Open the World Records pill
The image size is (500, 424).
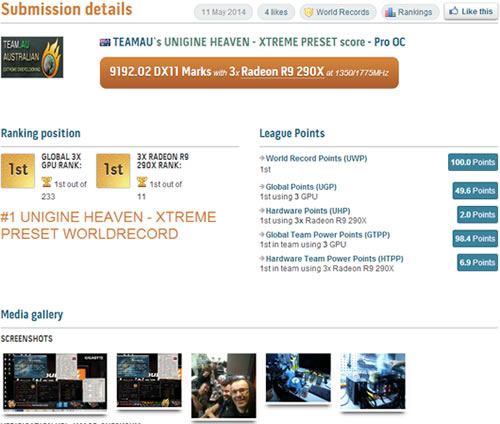click(338, 12)
